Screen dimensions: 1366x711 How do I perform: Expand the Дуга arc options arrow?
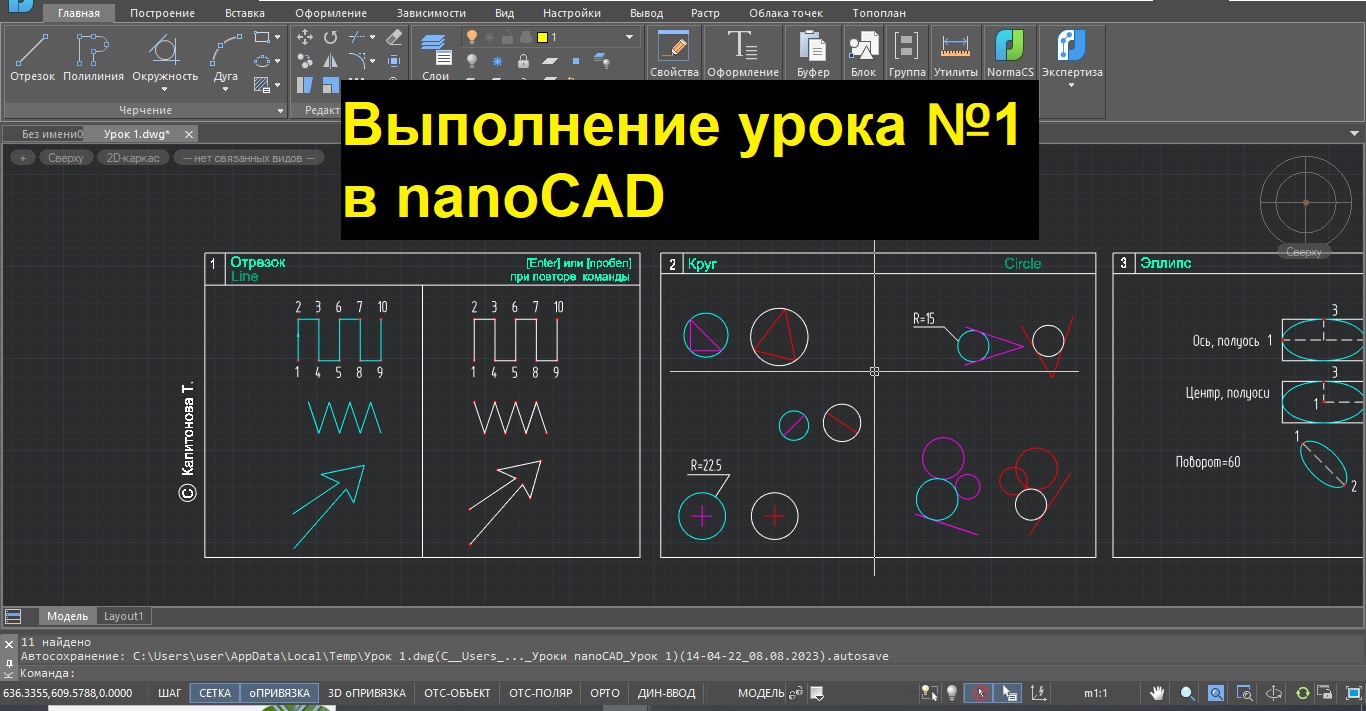click(x=226, y=89)
